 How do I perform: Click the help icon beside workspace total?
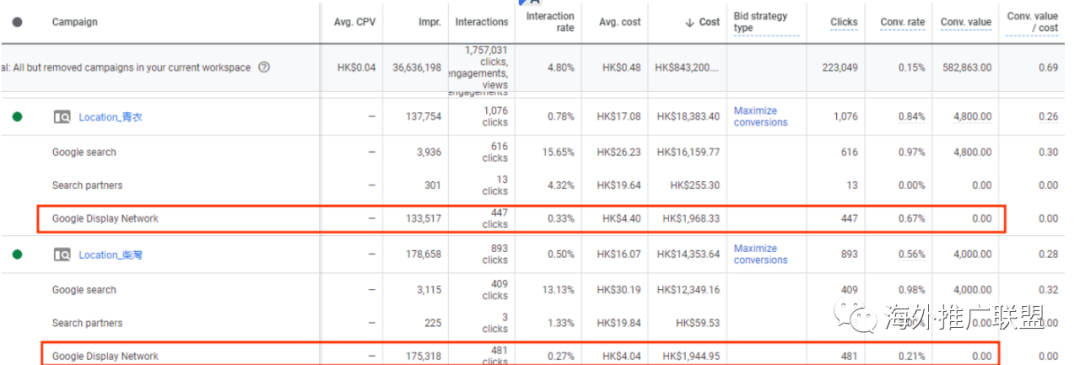pos(263,67)
